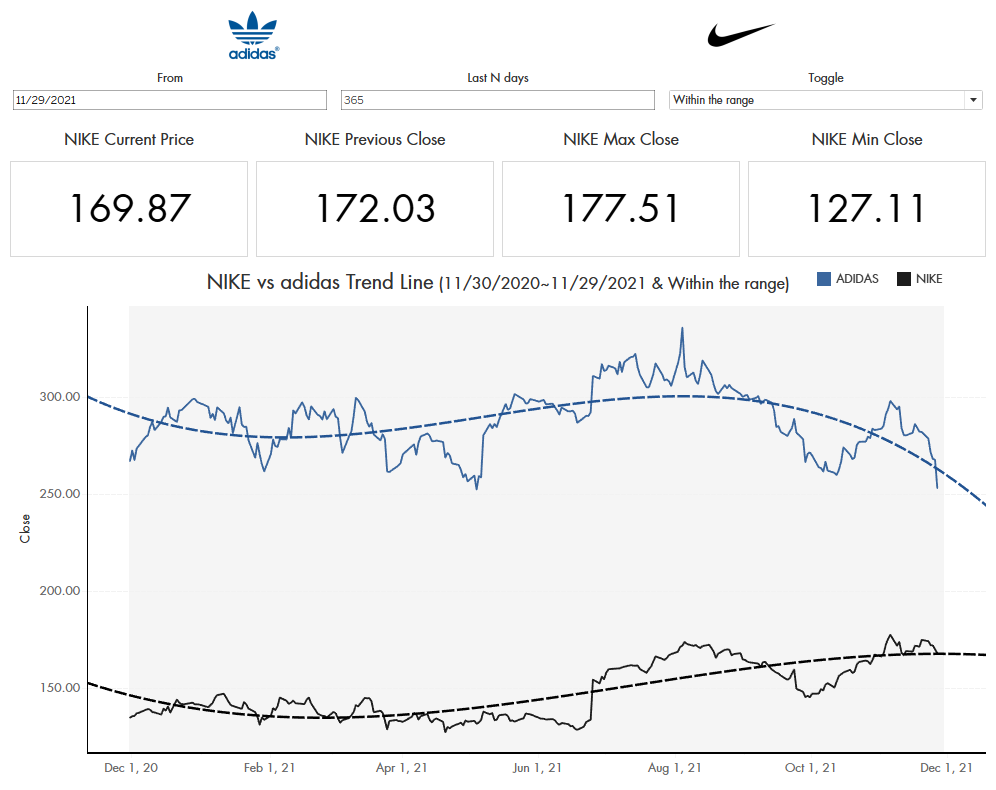Click the Aug 1, 21 x-axis label
Screen dimensions: 996x790
pos(675,768)
